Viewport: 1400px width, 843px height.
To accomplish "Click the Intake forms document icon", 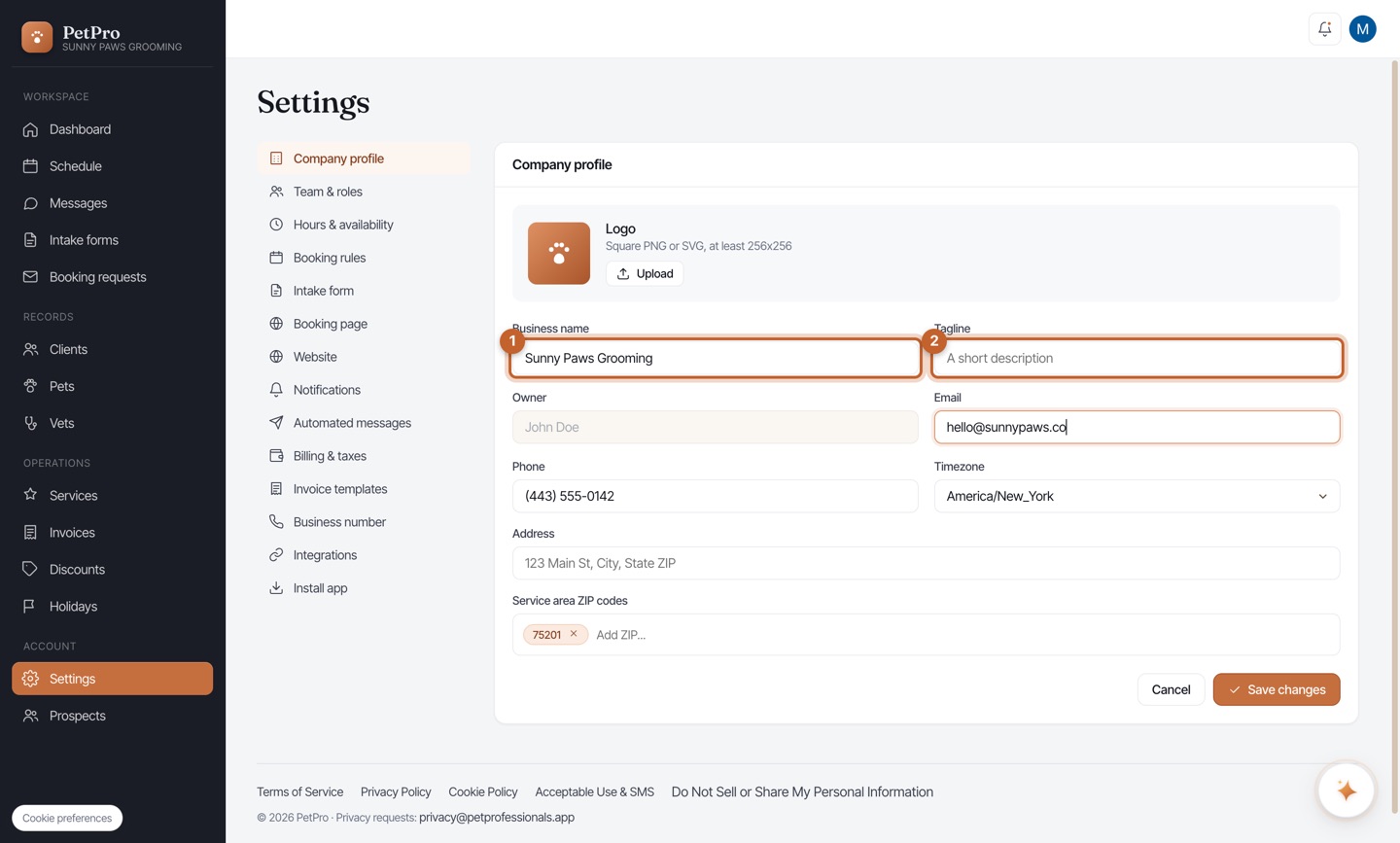I will (x=30, y=240).
